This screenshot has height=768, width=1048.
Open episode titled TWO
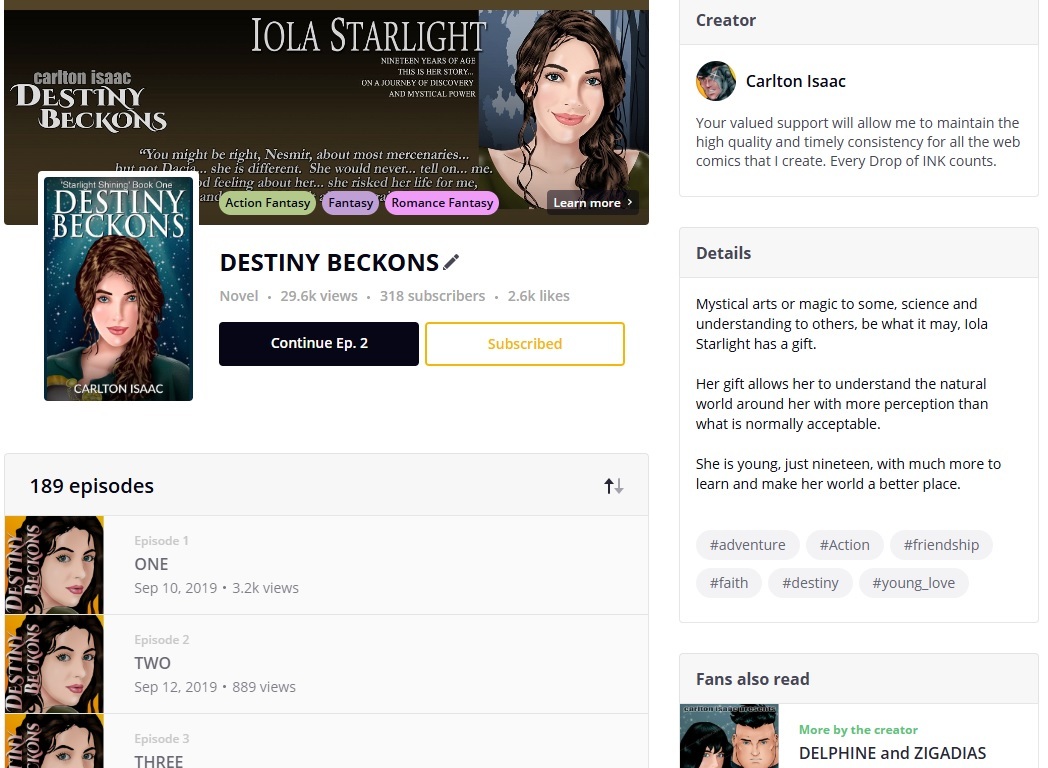click(x=153, y=663)
